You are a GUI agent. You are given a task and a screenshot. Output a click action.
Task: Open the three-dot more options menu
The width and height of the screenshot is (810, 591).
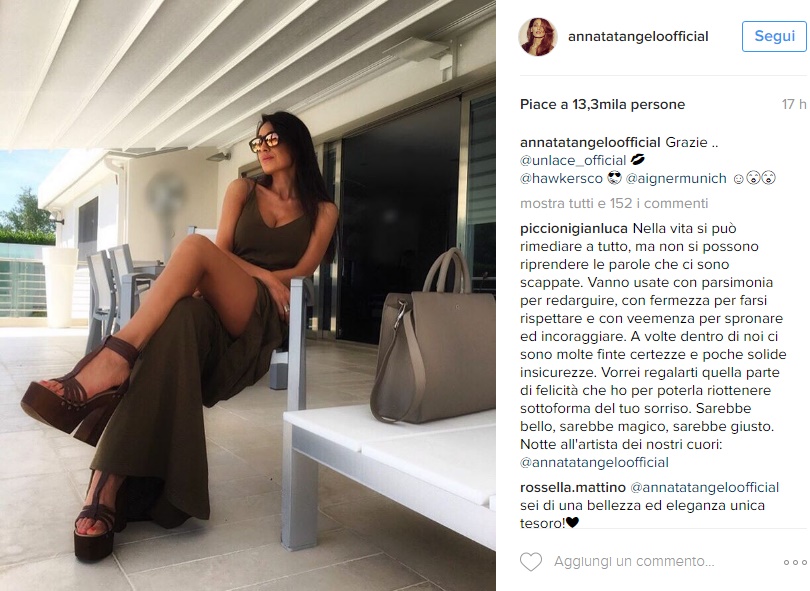794,562
